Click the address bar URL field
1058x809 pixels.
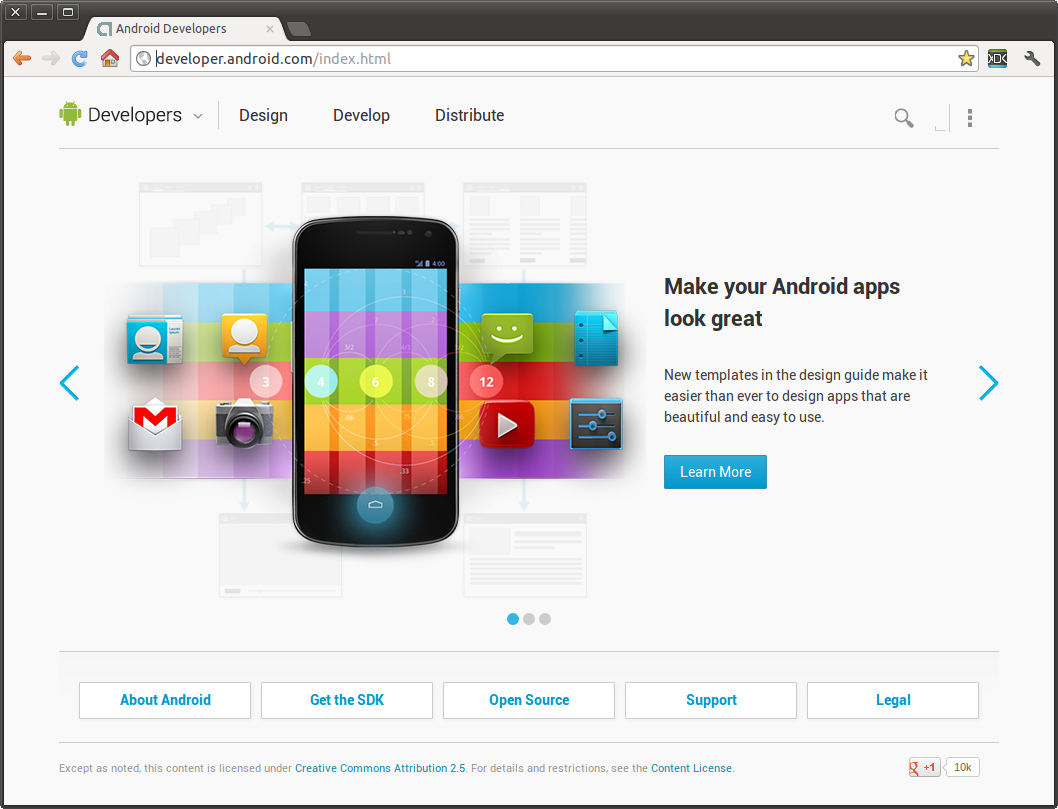[x=553, y=59]
